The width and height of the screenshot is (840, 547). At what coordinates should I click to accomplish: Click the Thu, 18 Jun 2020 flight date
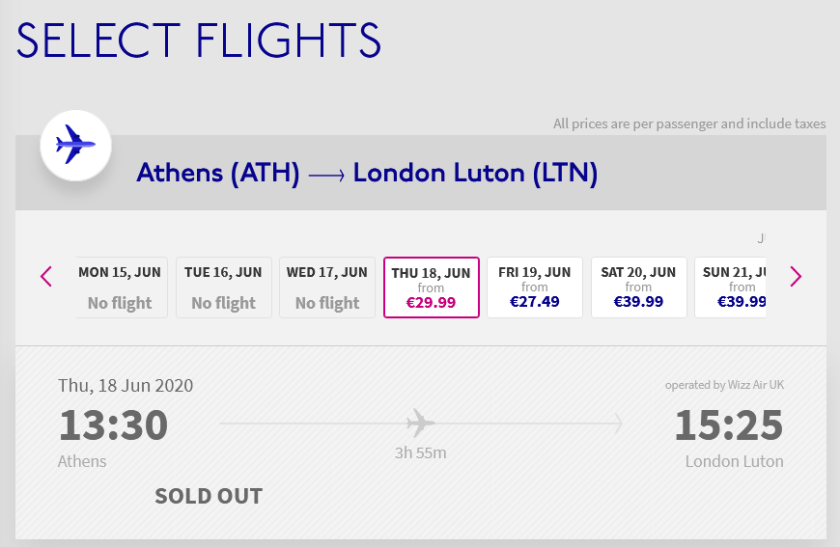126,385
